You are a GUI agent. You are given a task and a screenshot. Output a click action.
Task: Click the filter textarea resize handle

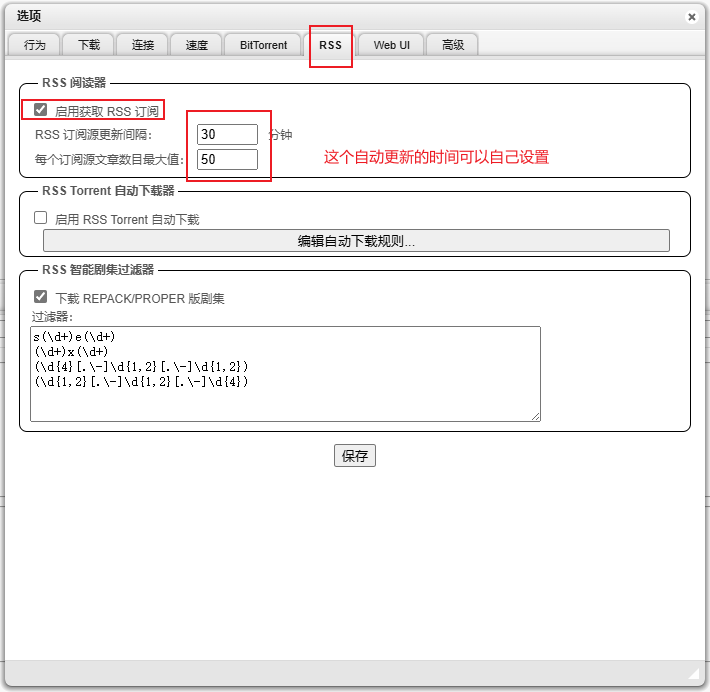click(536, 416)
